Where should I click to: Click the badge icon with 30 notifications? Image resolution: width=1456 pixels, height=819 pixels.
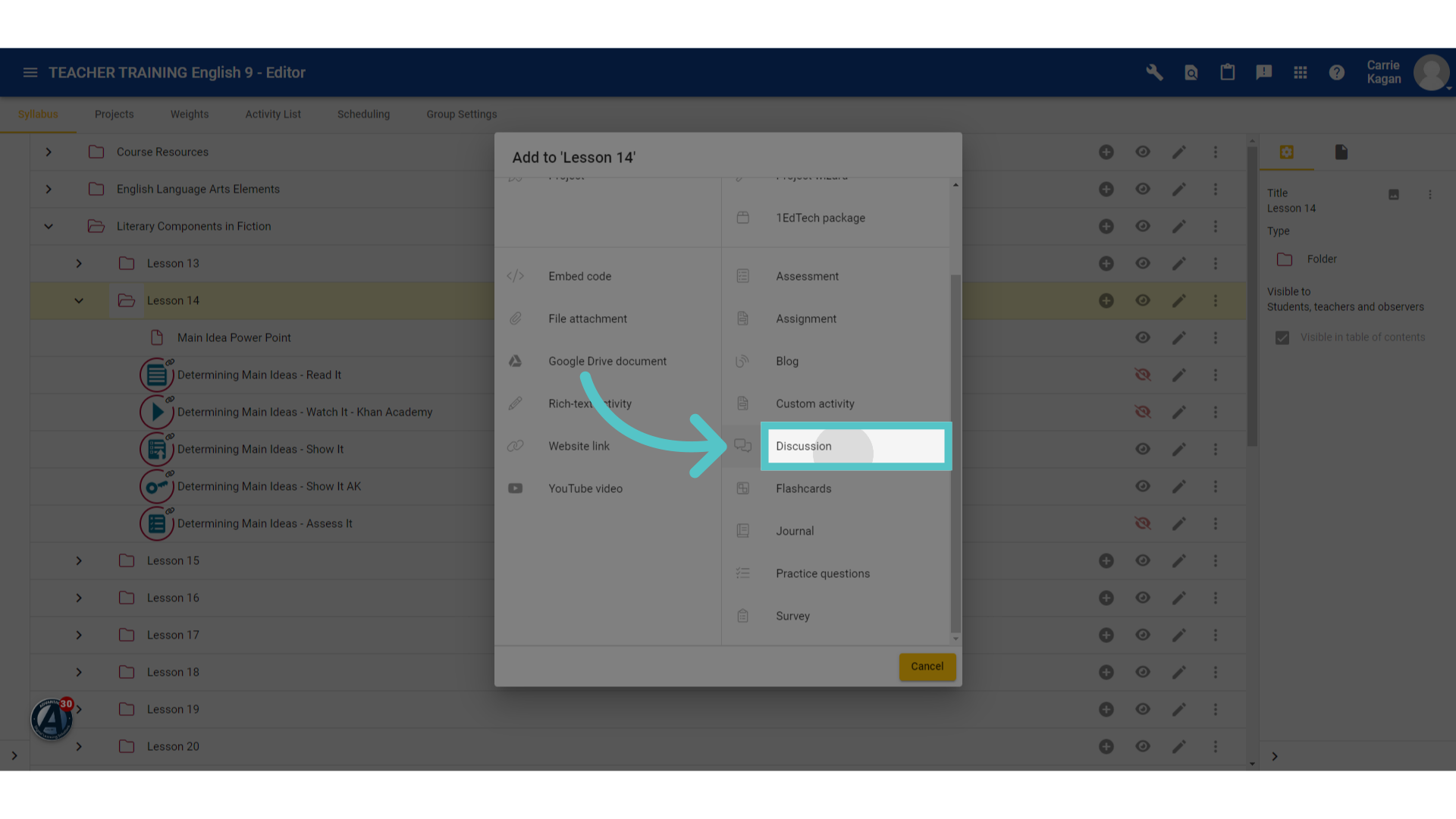click(x=52, y=718)
